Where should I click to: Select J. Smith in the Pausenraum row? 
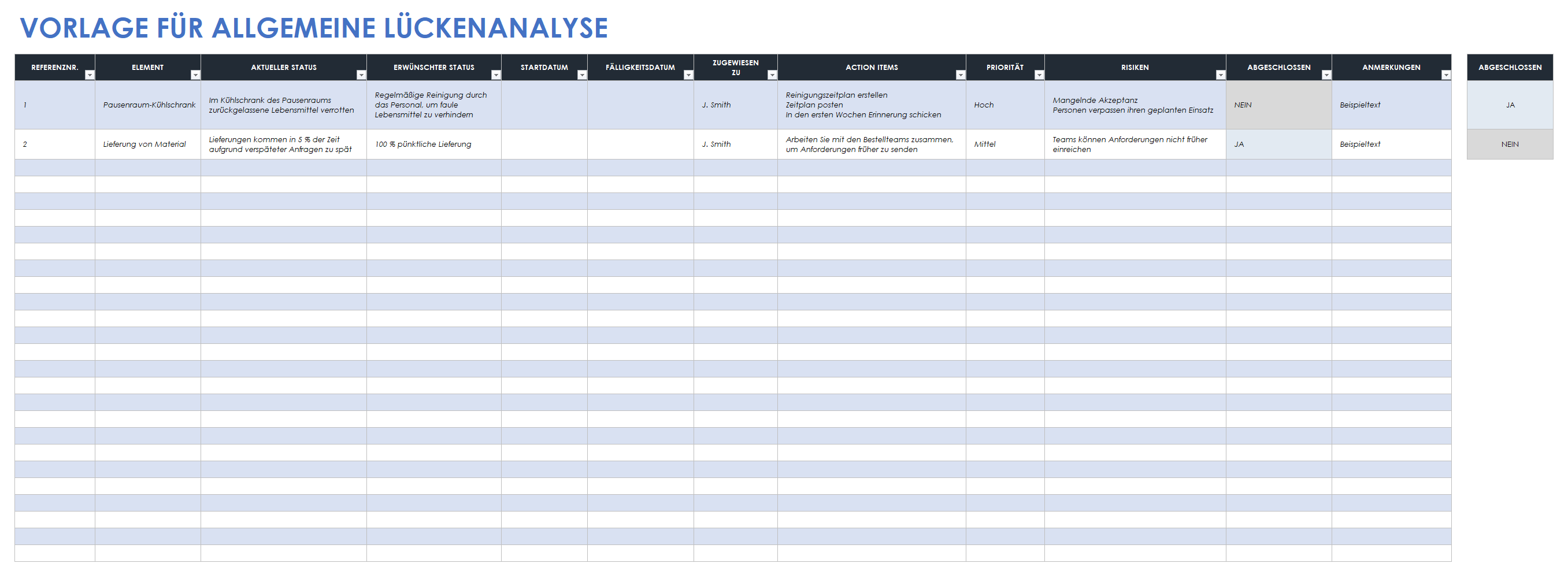[735, 105]
